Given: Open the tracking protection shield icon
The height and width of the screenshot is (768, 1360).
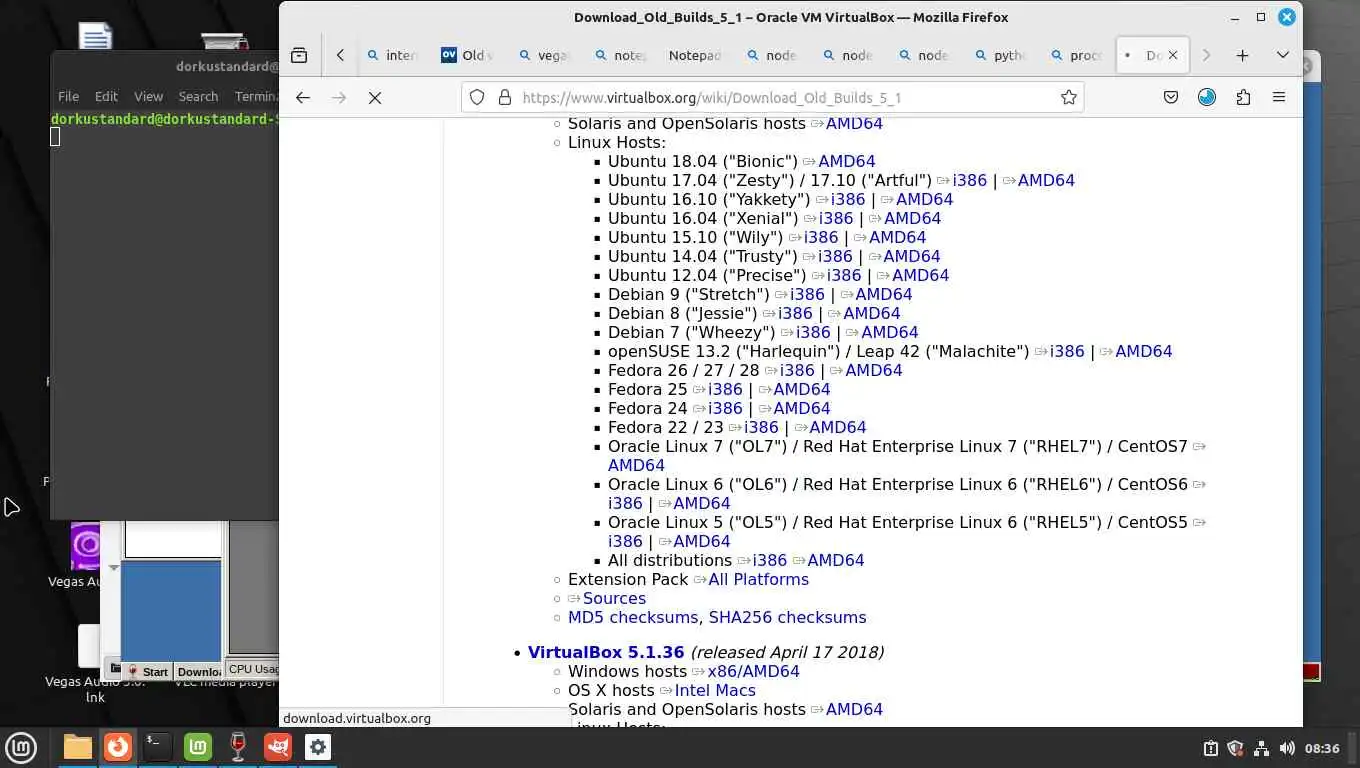Looking at the screenshot, I should (x=477, y=97).
